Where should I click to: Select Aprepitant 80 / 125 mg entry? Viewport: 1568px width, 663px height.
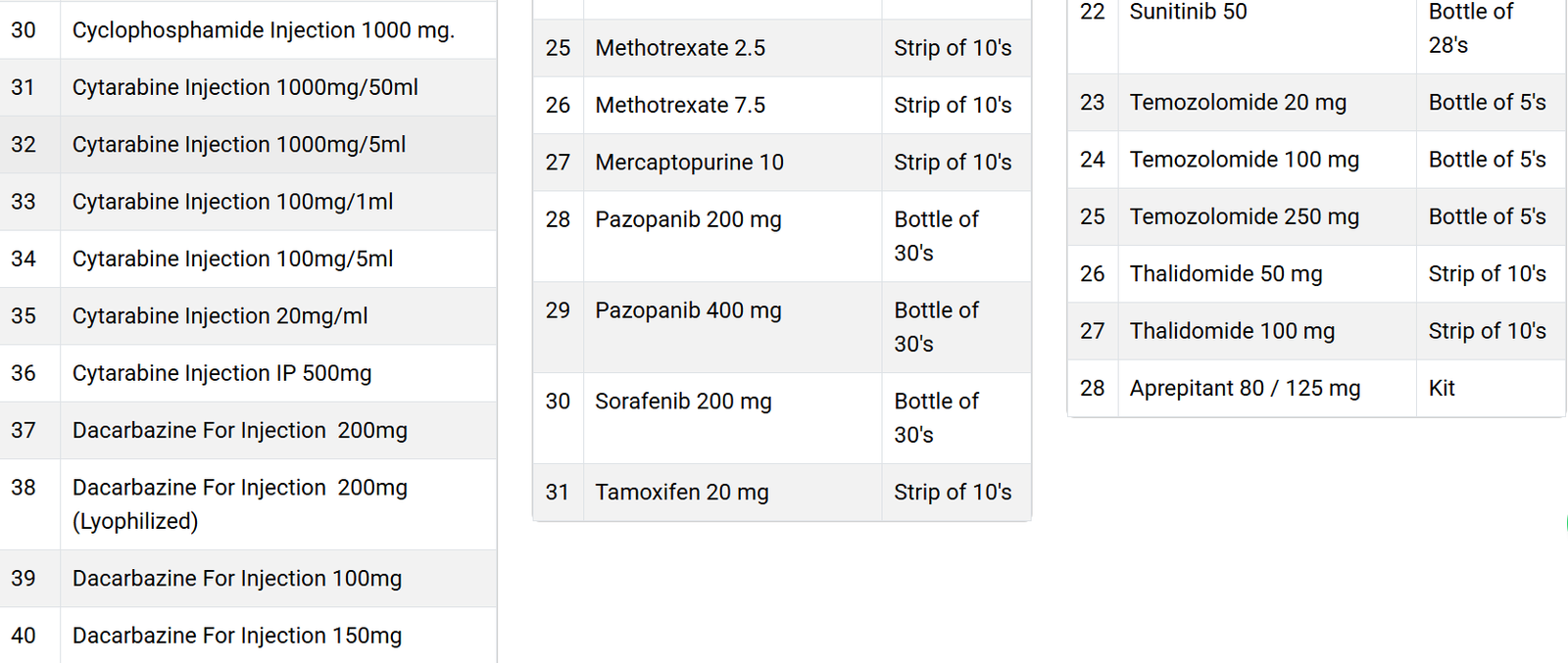tap(1245, 389)
